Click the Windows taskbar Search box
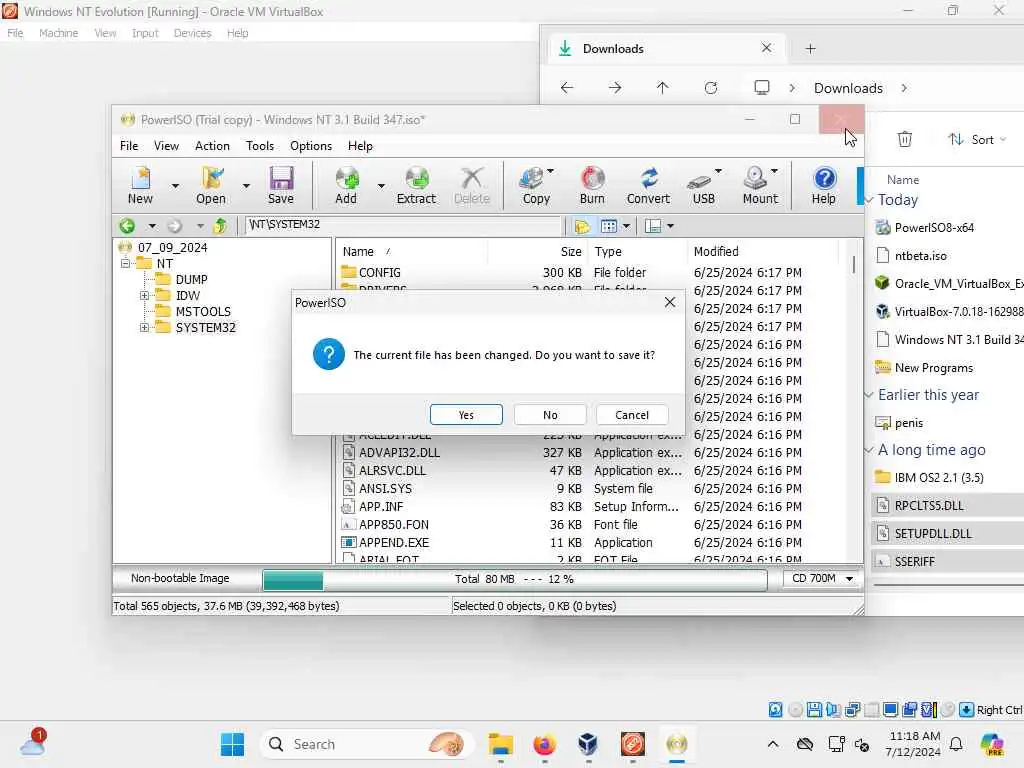 tap(365, 744)
